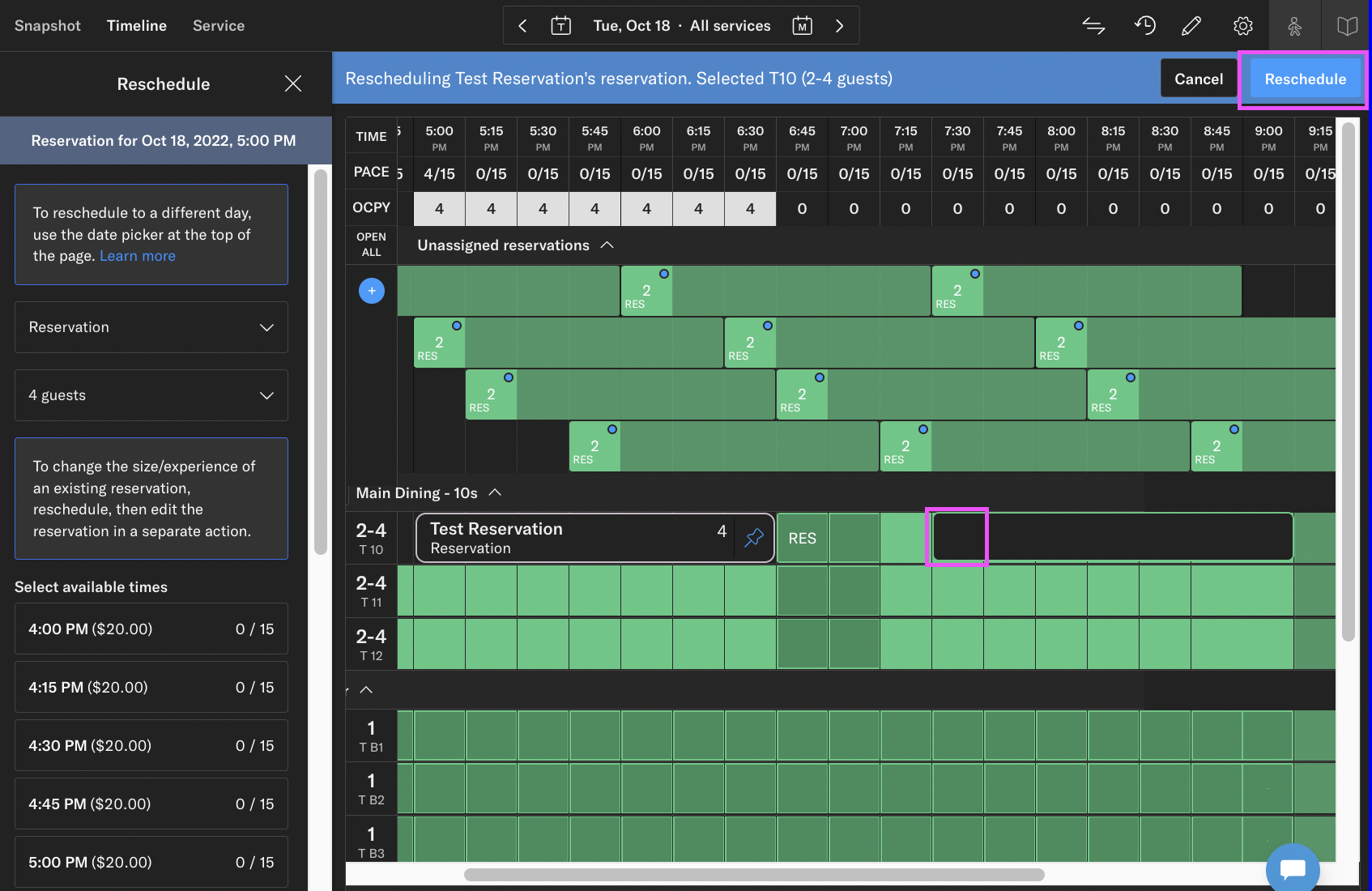Switch to the Service tab
The height and width of the screenshot is (891, 1372).
pyautogui.click(x=219, y=26)
